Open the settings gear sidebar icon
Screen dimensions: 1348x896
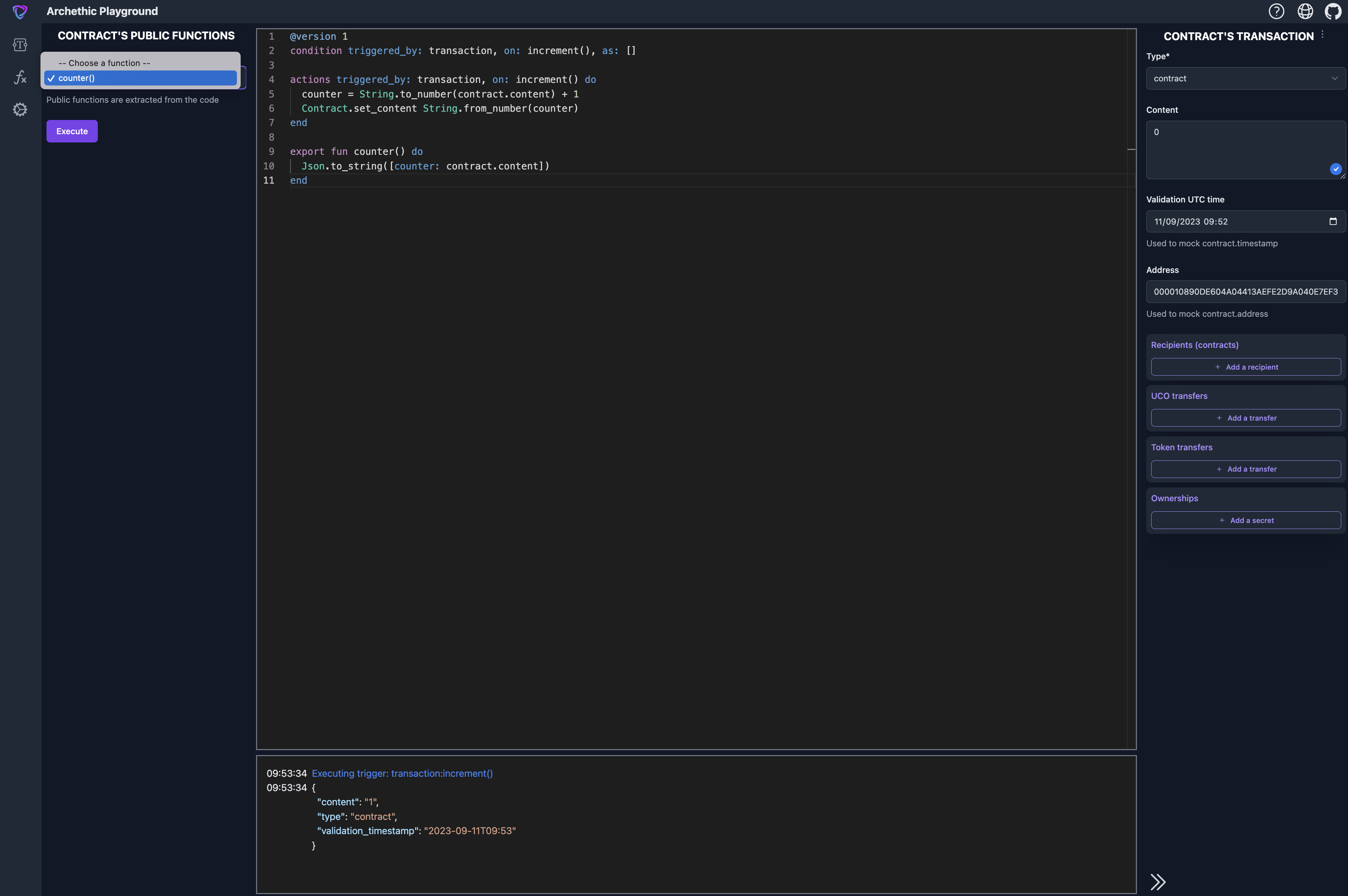(20, 109)
